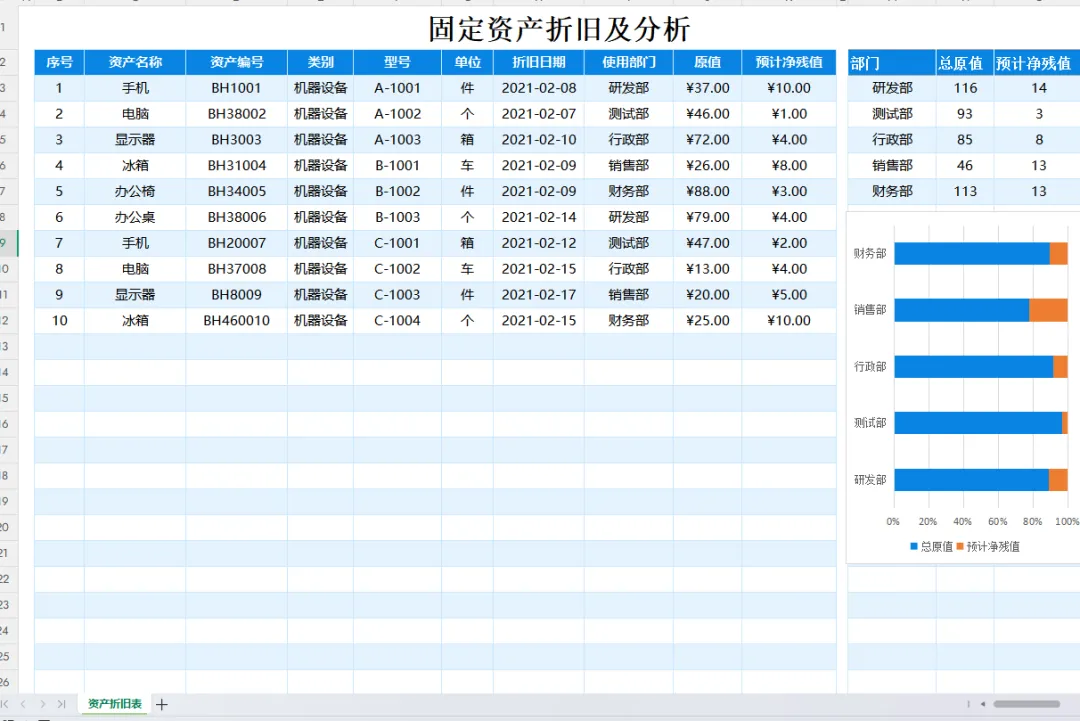
Task: Select summary total cell 113 for 财务部
Action: pos(964,191)
